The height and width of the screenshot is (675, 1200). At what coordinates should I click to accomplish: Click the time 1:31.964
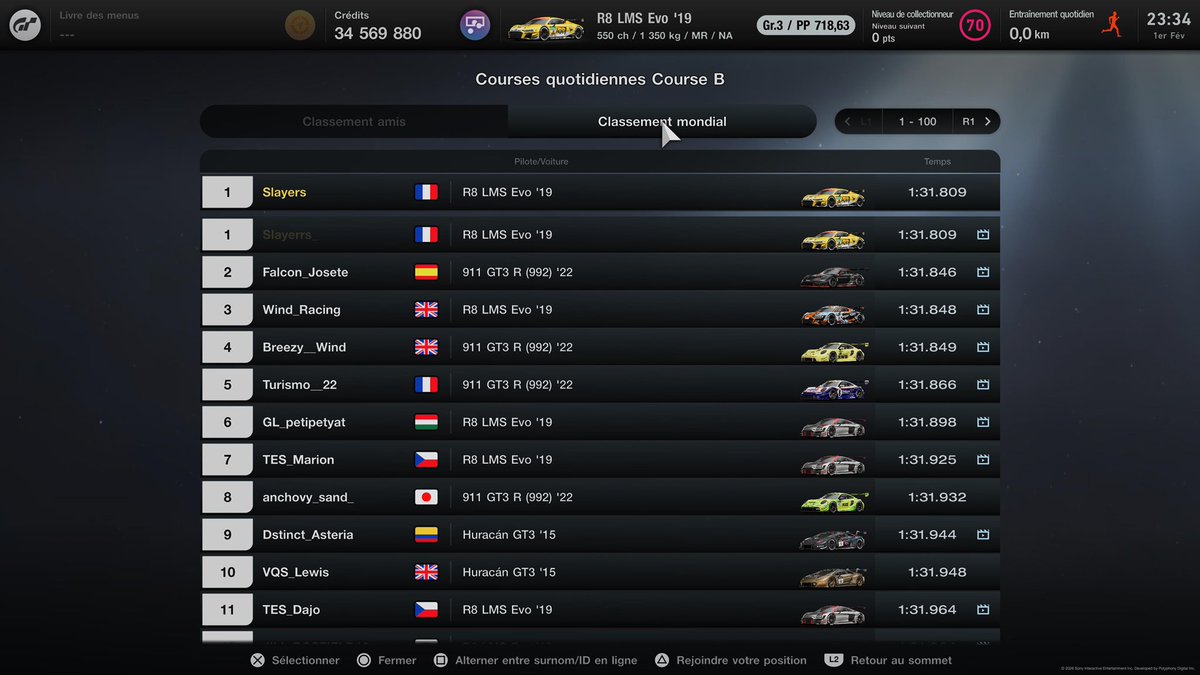pos(927,610)
